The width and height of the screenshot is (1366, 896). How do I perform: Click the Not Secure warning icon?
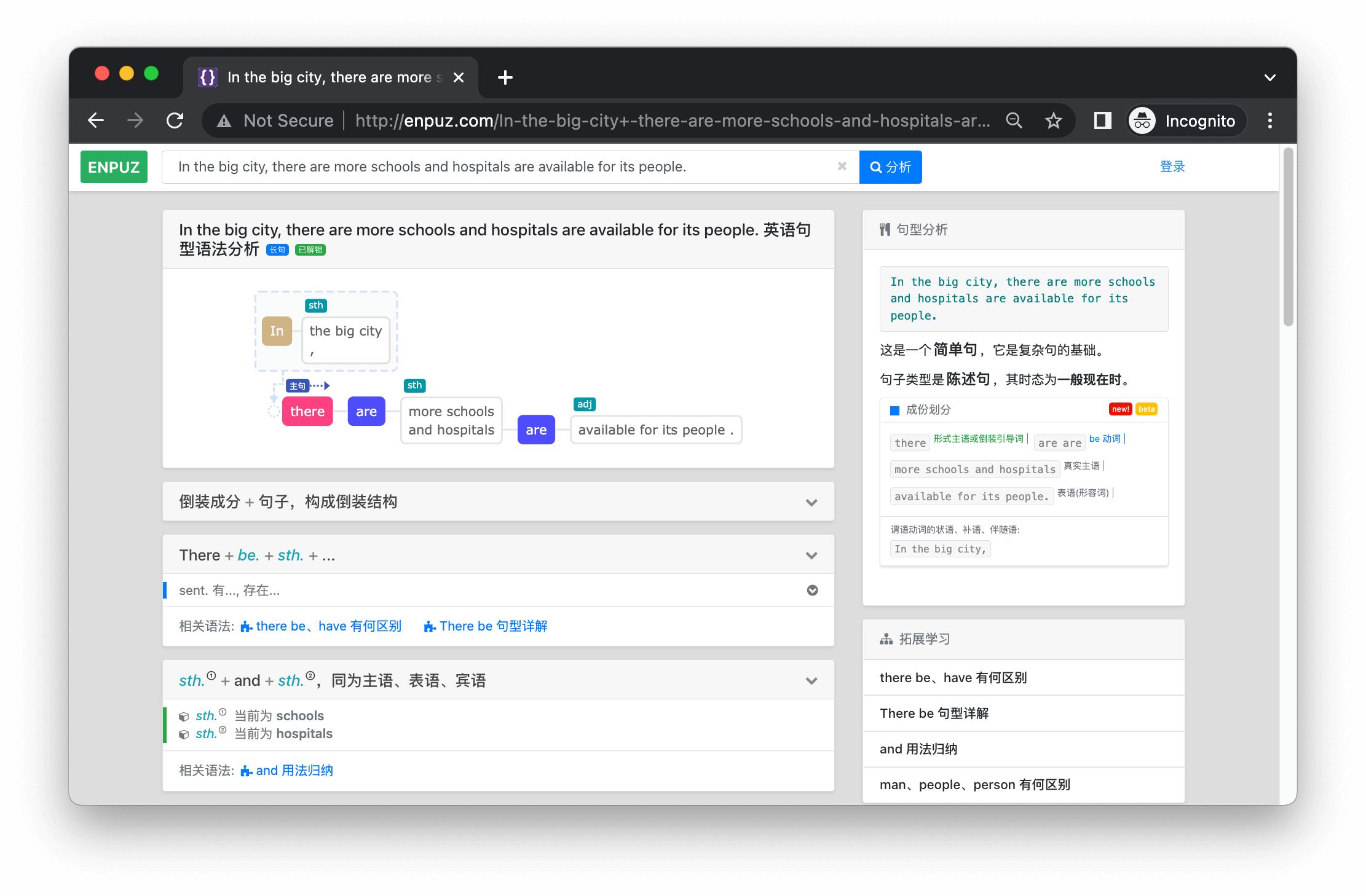pyautogui.click(x=224, y=121)
